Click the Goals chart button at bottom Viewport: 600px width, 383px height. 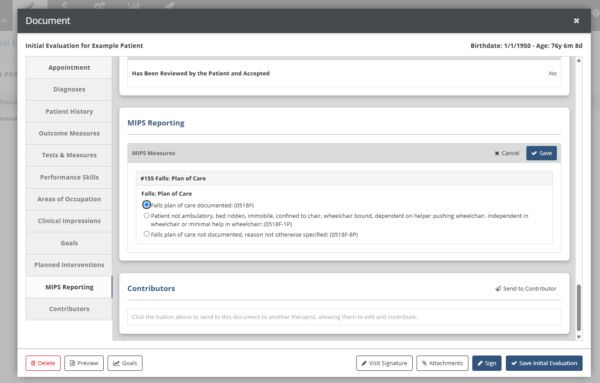pos(125,363)
